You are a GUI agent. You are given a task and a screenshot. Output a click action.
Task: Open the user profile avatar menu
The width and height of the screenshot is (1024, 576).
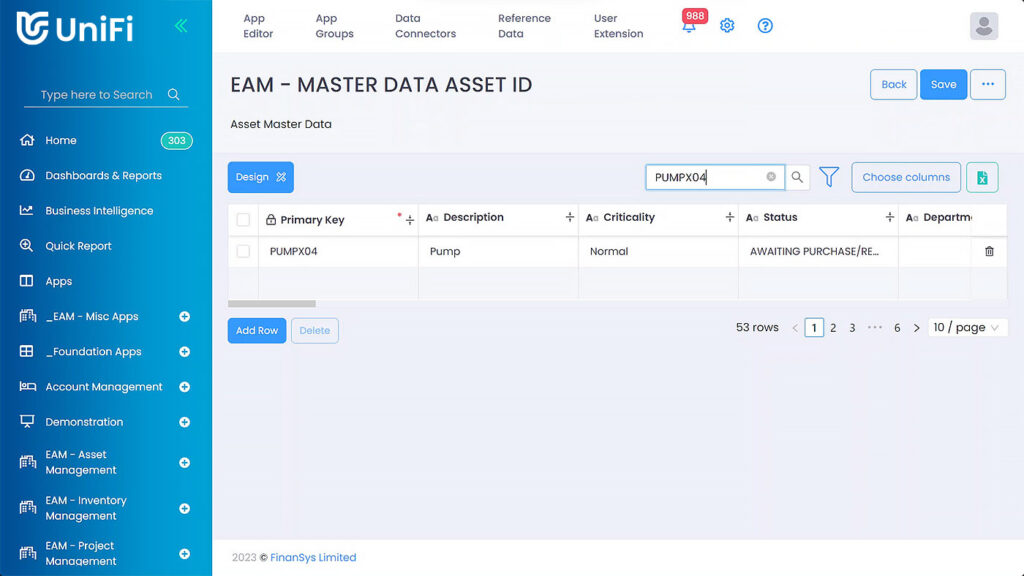[983, 26]
